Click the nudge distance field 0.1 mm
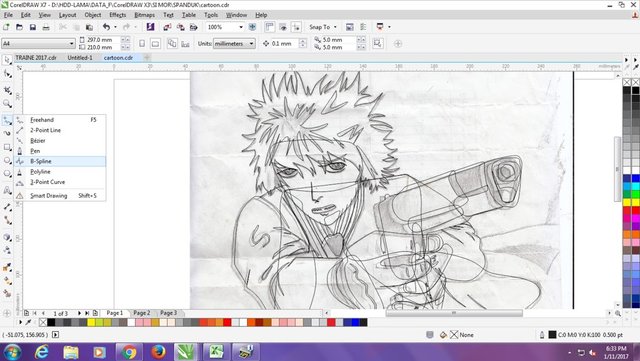 tap(284, 43)
